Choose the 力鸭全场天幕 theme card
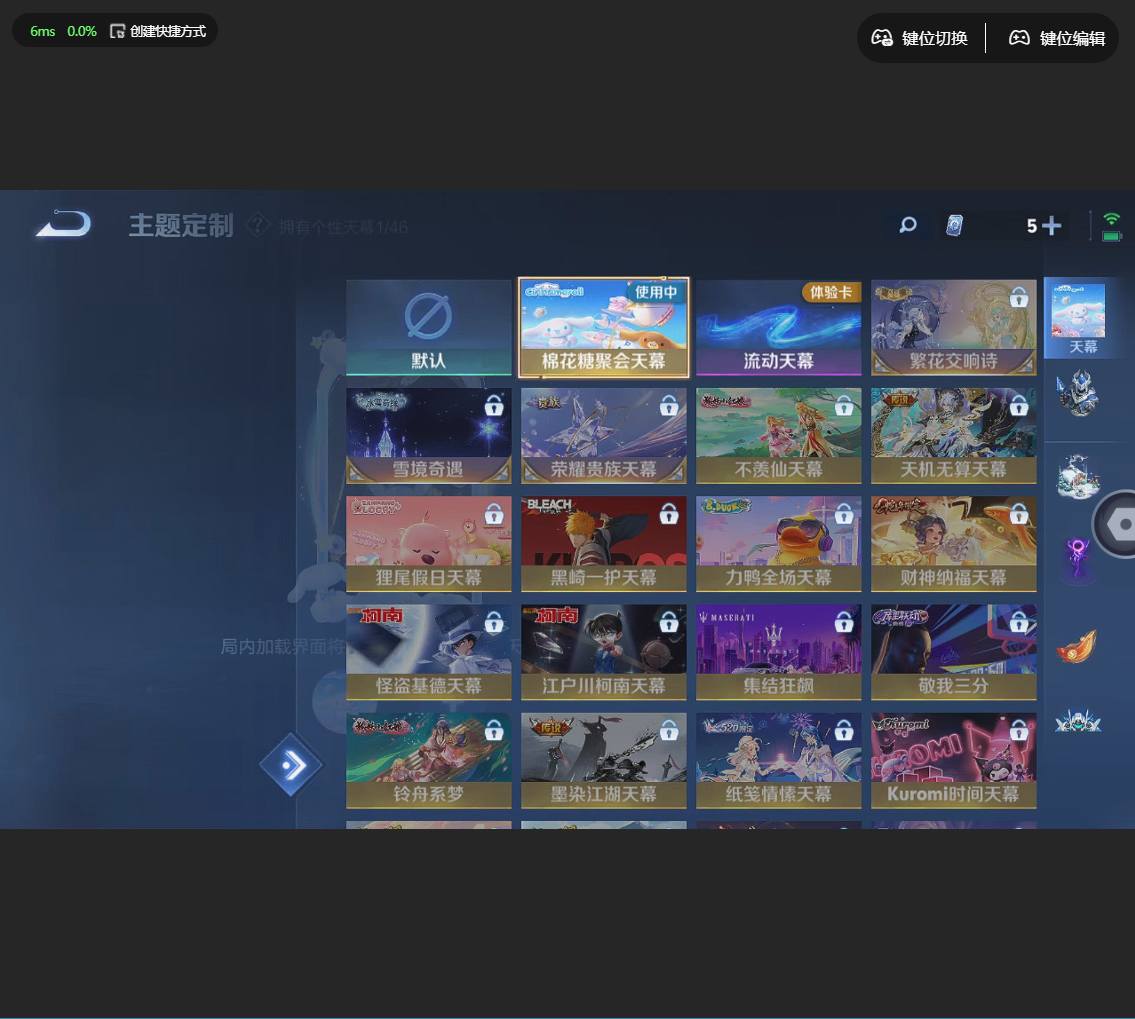Viewport: 1135px width, 1019px height. pyautogui.click(x=779, y=544)
